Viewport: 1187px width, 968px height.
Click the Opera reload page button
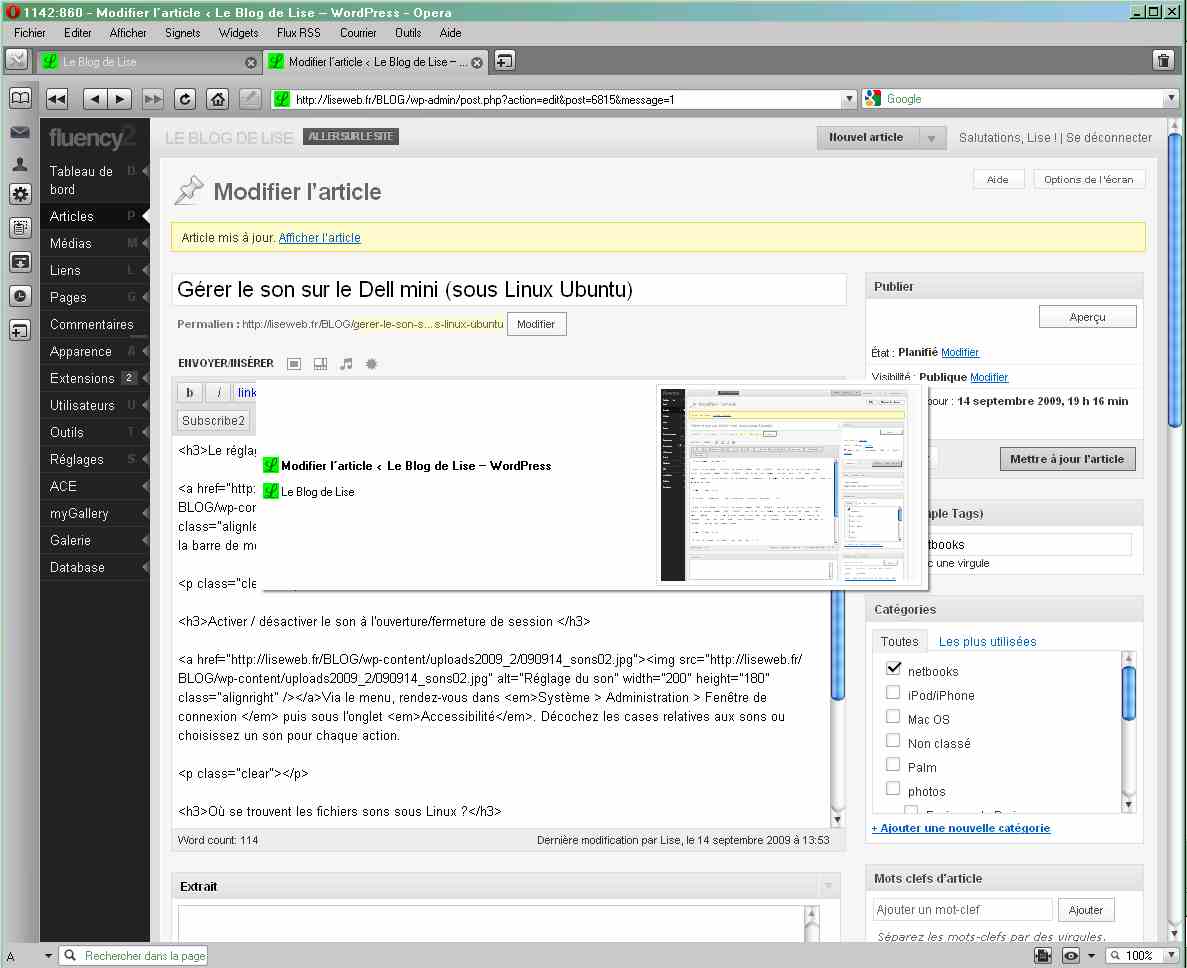pyautogui.click(x=185, y=99)
